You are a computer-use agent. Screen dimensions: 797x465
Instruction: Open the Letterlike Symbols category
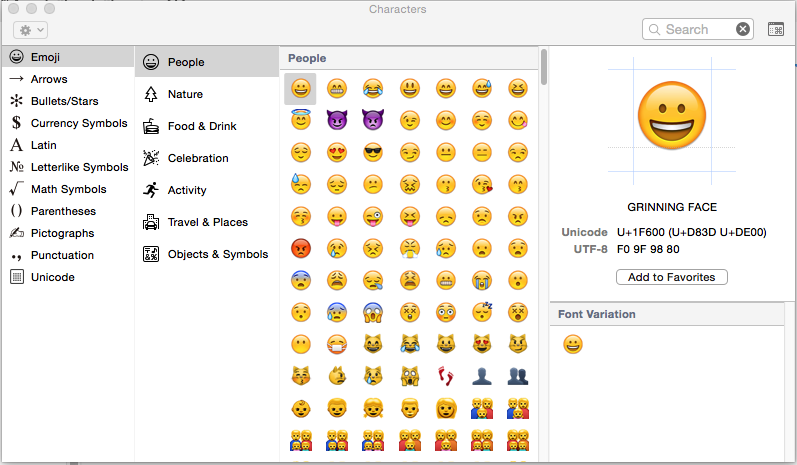[x=68, y=167]
